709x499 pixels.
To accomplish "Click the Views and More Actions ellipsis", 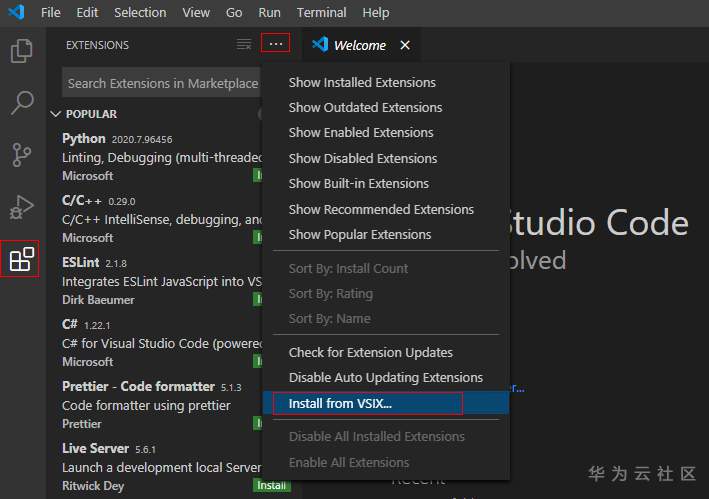I will [275, 44].
